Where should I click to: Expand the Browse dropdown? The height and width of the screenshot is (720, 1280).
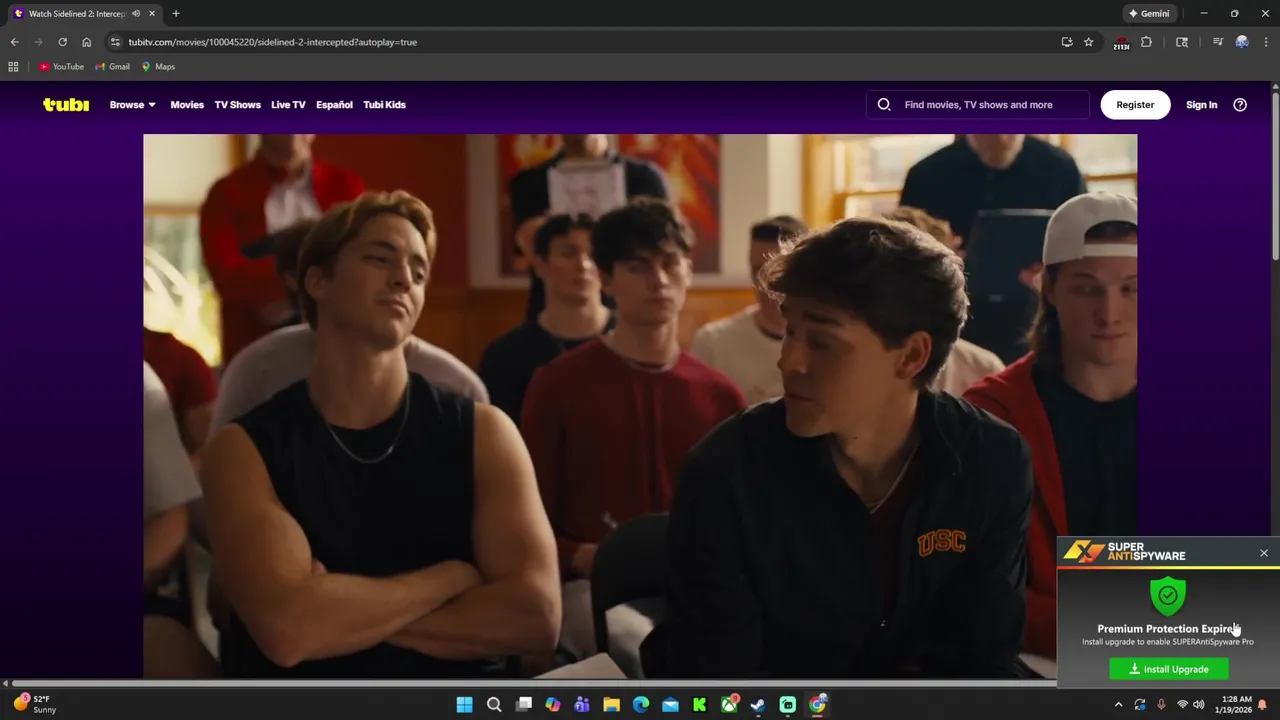132,104
